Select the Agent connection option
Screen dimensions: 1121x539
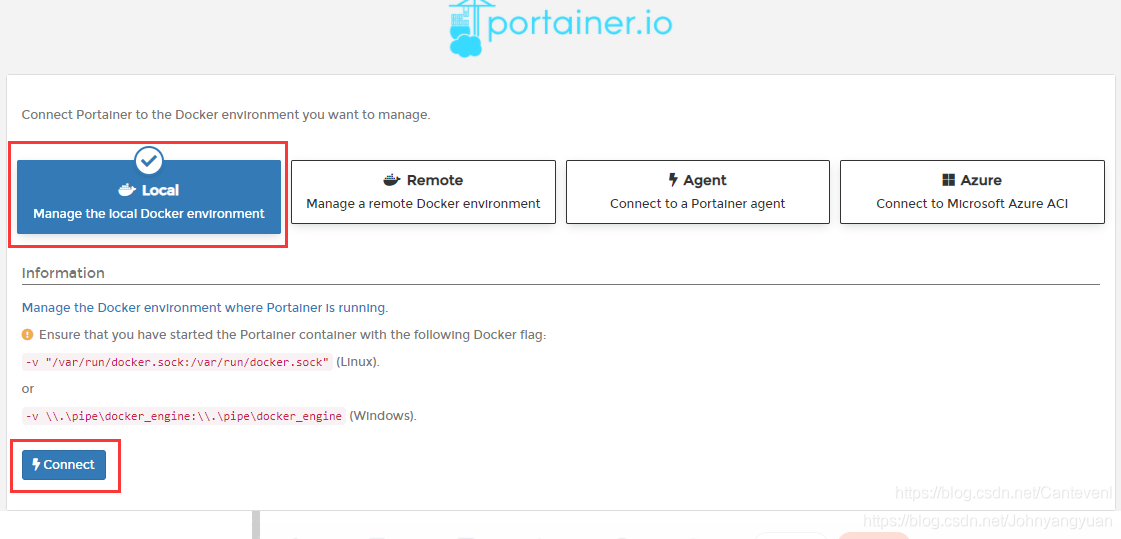point(698,192)
